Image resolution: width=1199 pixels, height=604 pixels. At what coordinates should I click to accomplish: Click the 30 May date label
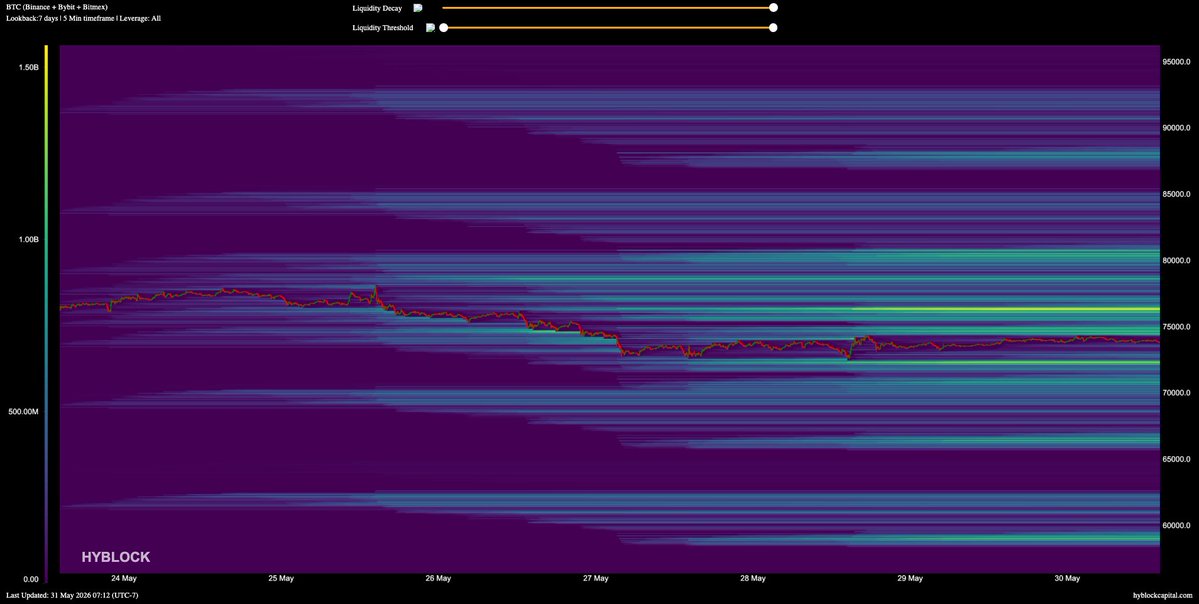[x=1067, y=579]
